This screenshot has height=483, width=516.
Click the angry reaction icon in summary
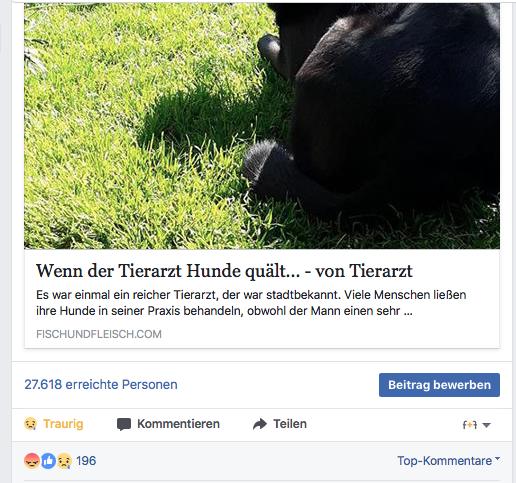click(x=32, y=461)
